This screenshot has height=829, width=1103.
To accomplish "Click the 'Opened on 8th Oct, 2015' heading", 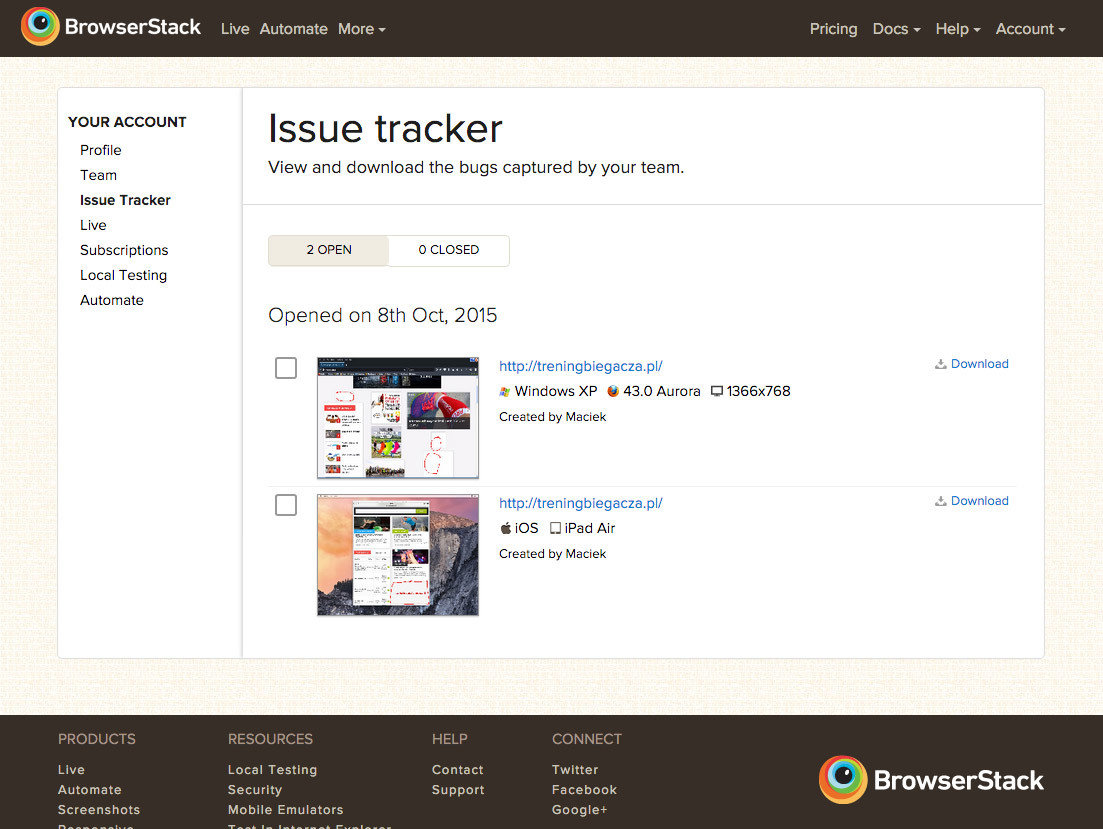I will [x=383, y=315].
